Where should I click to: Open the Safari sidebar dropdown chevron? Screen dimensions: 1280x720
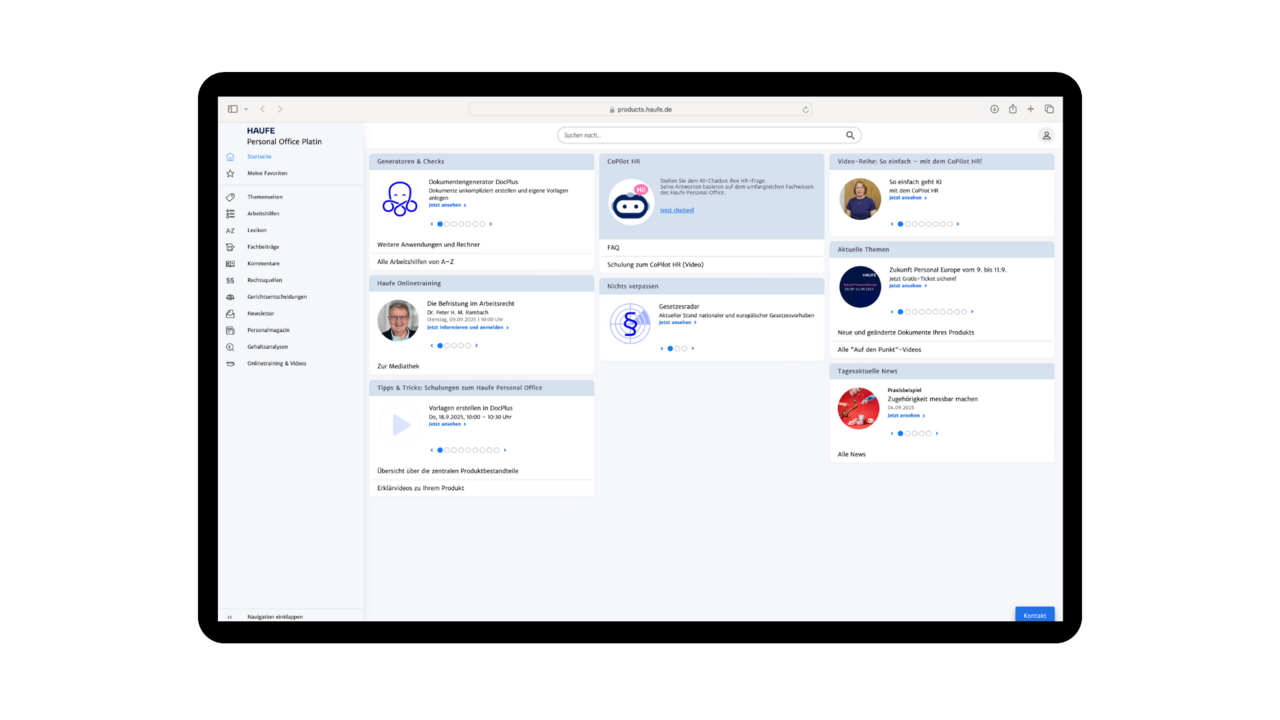246,109
